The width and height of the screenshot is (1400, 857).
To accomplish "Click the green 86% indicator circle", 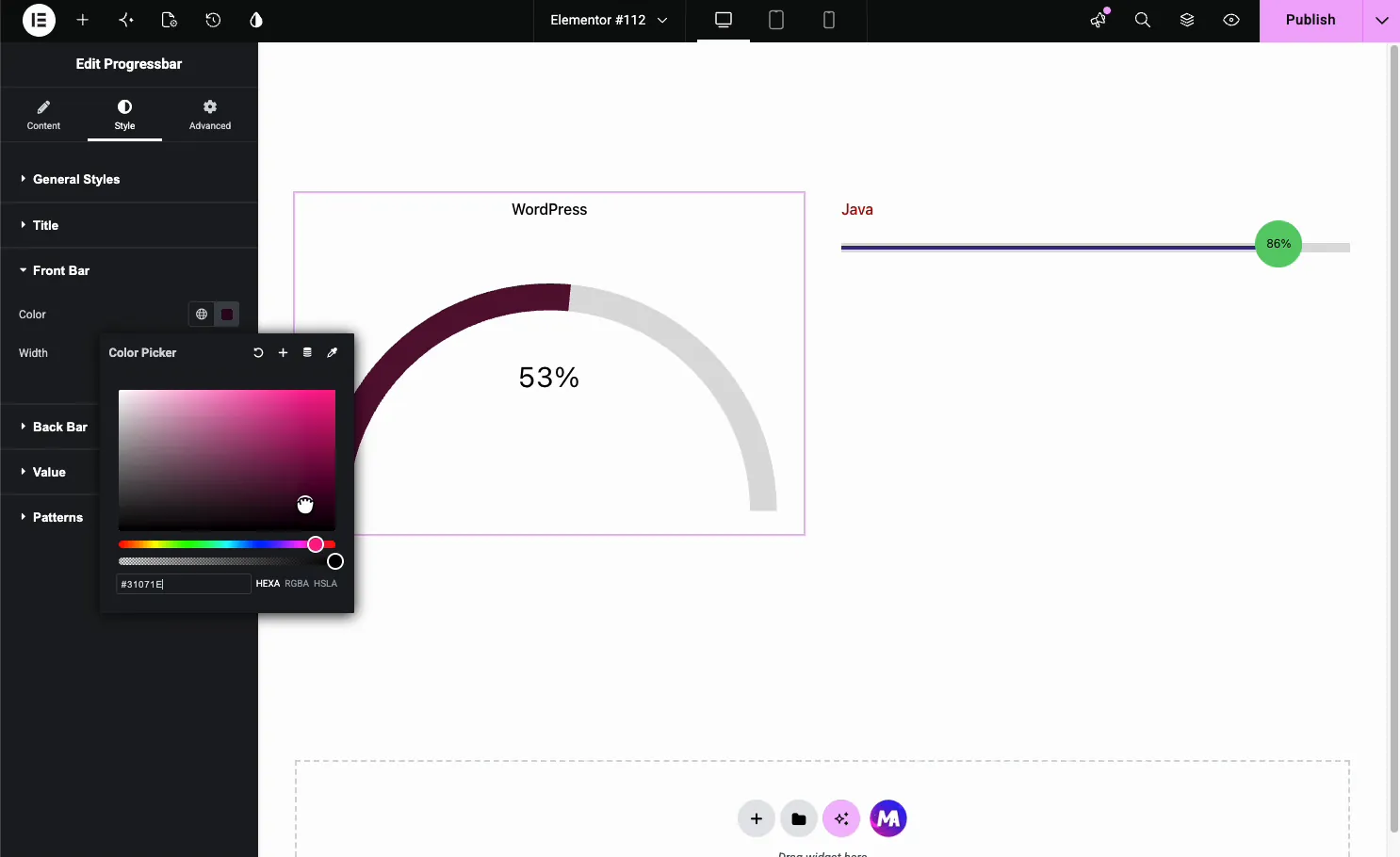I will 1278,244.
